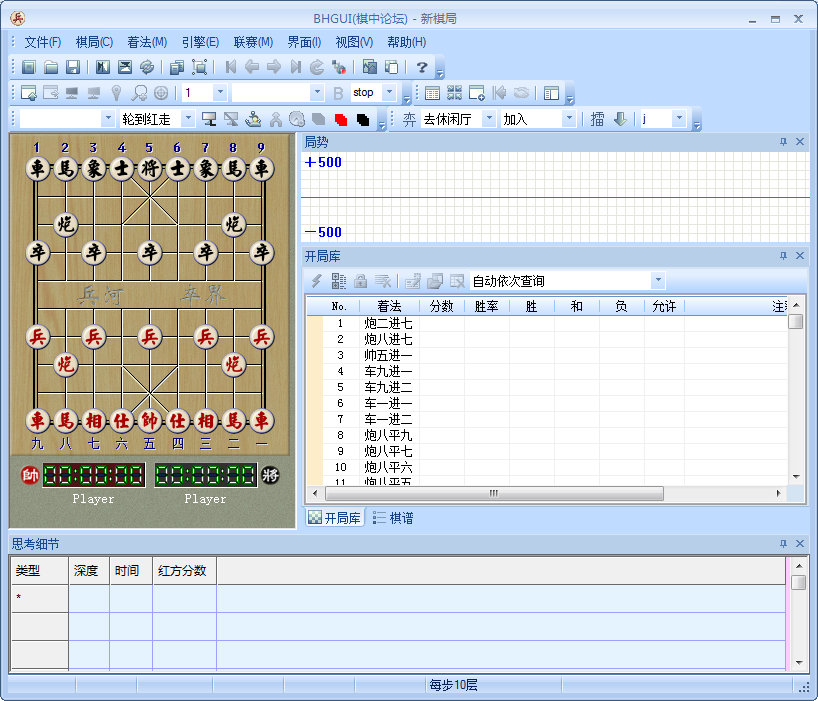Click the 弈 toolbar icon

coord(410,119)
